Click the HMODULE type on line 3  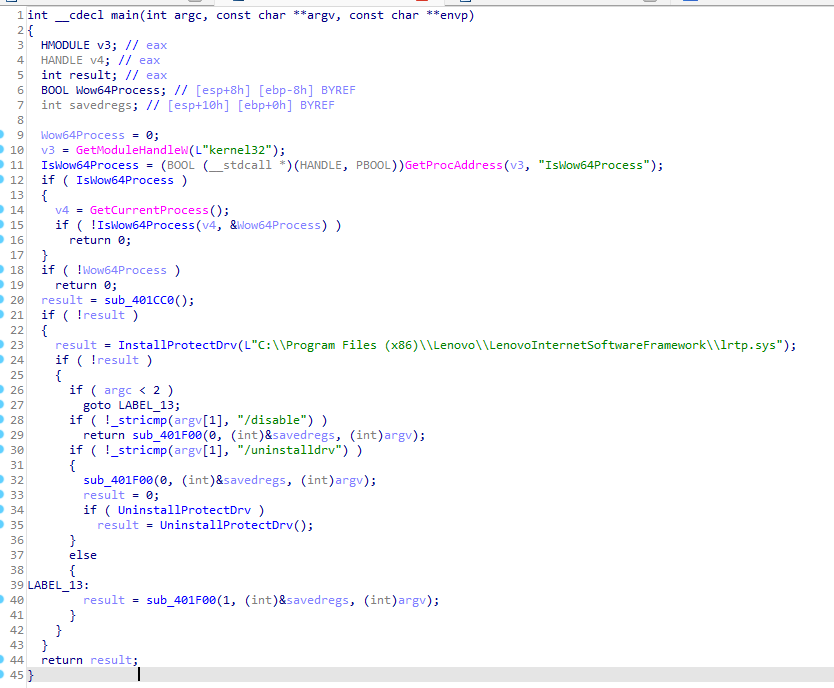(65, 45)
